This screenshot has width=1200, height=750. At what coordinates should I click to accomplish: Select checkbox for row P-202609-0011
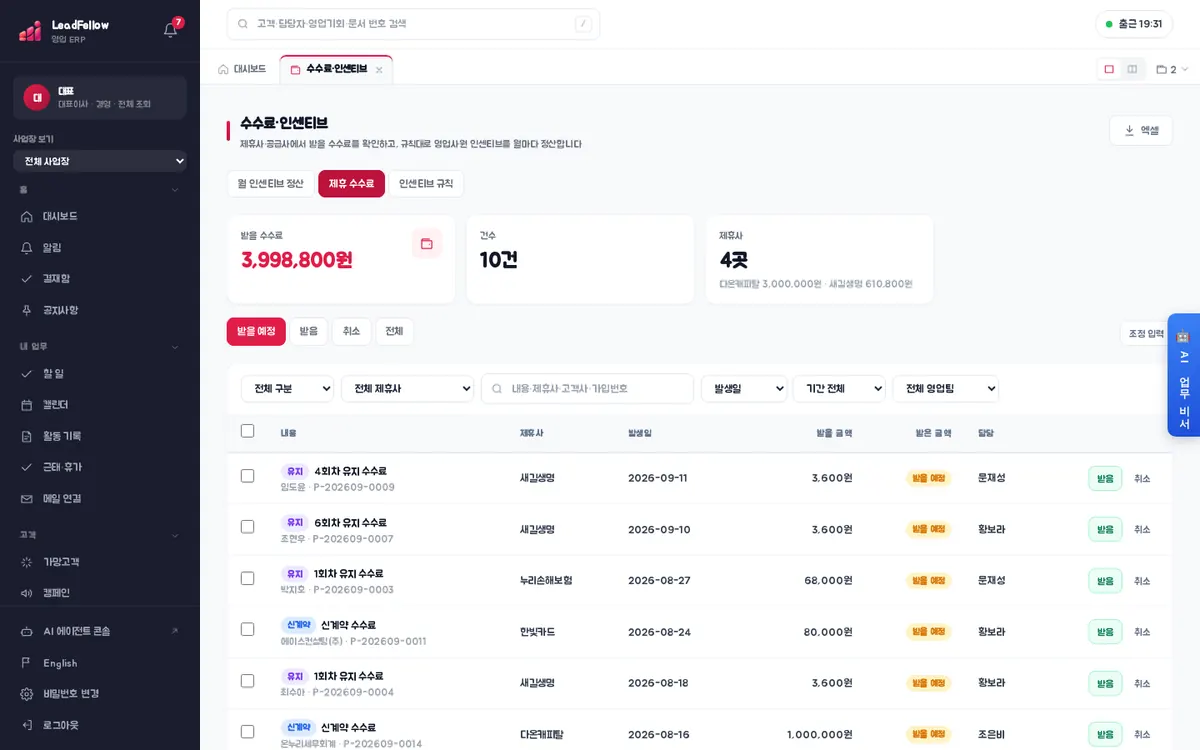248,630
